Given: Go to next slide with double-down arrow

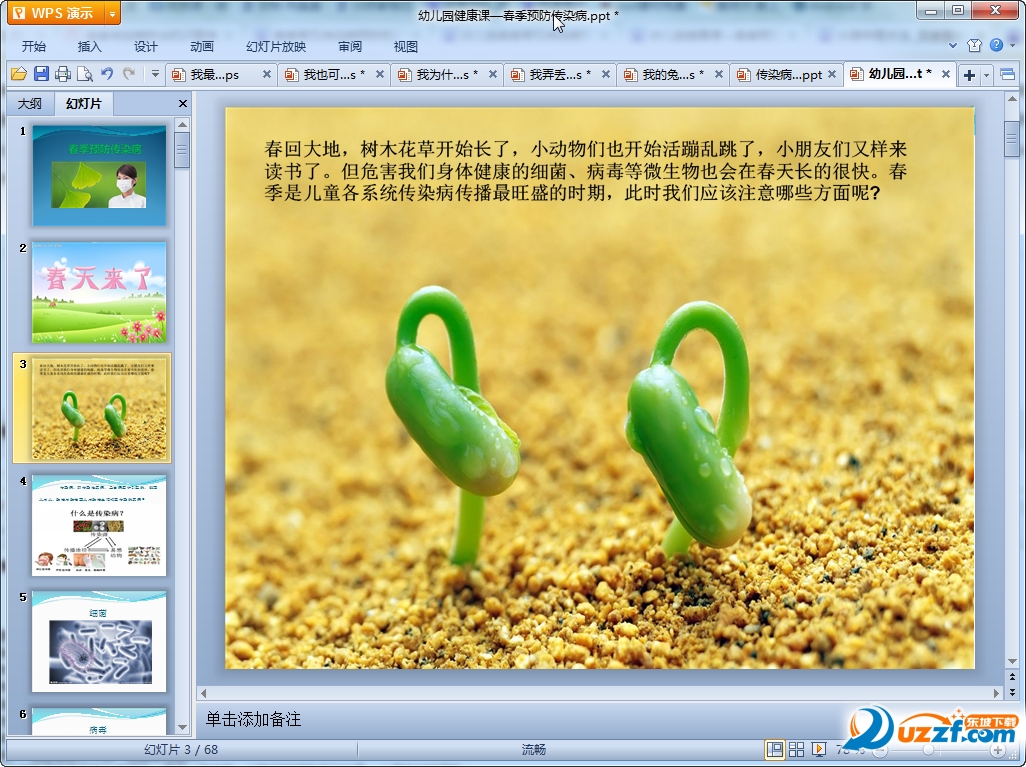Looking at the screenshot, I should (1012, 692).
